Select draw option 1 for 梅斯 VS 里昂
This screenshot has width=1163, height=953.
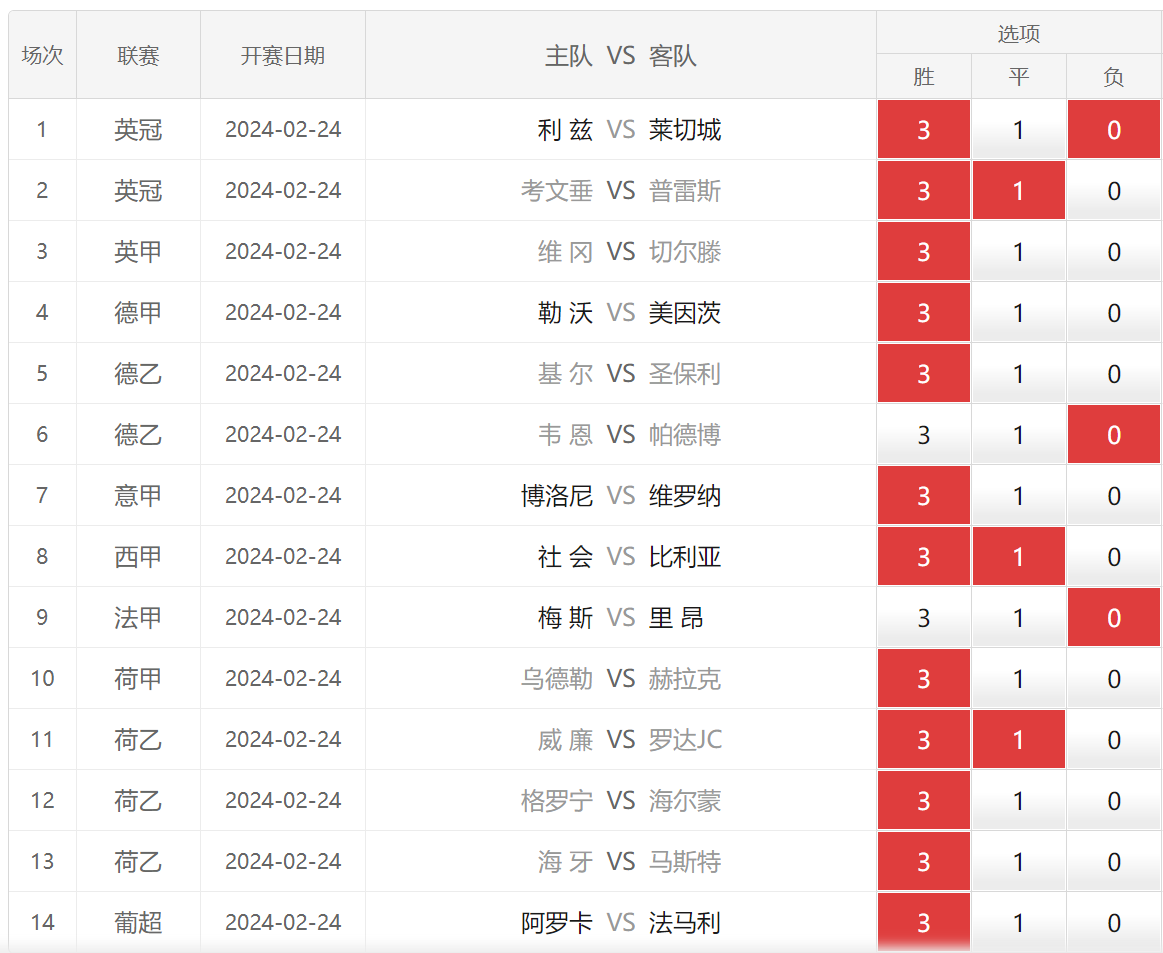point(1018,617)
